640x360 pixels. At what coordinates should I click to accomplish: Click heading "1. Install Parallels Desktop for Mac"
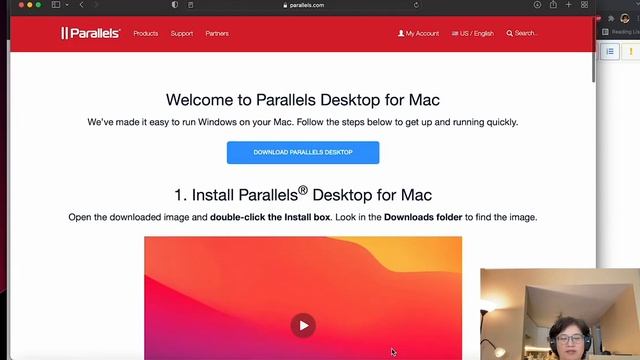coord(303,194)
